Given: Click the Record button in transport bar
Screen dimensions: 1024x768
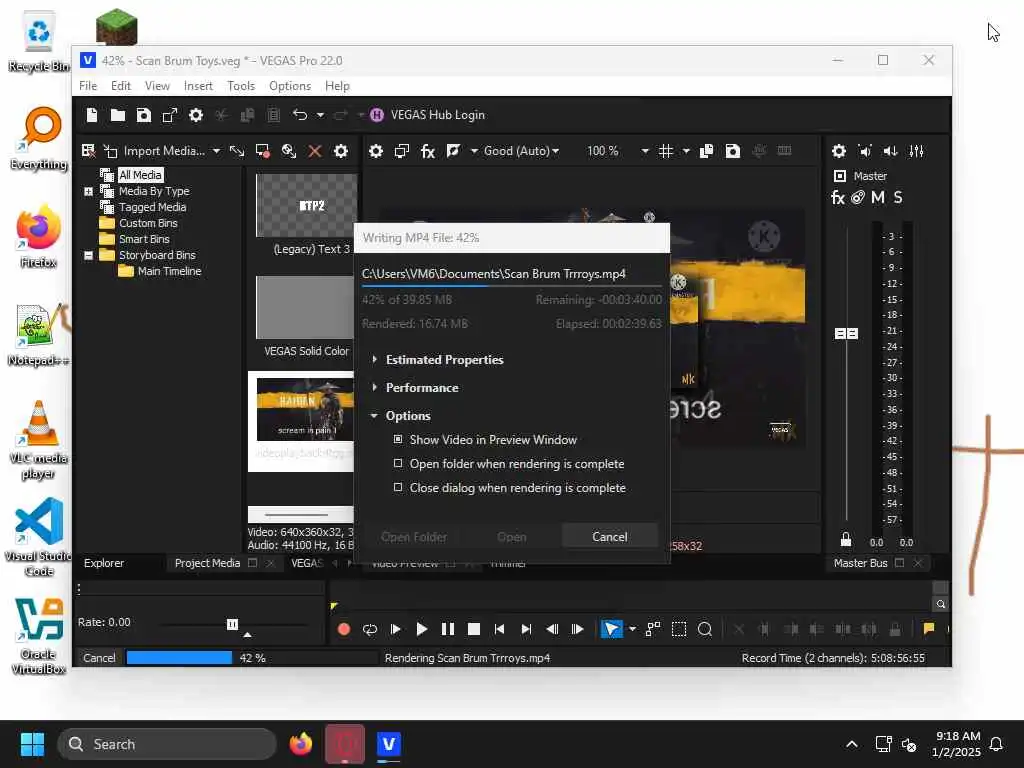Looking at the screenshot, I should [344, 629].
